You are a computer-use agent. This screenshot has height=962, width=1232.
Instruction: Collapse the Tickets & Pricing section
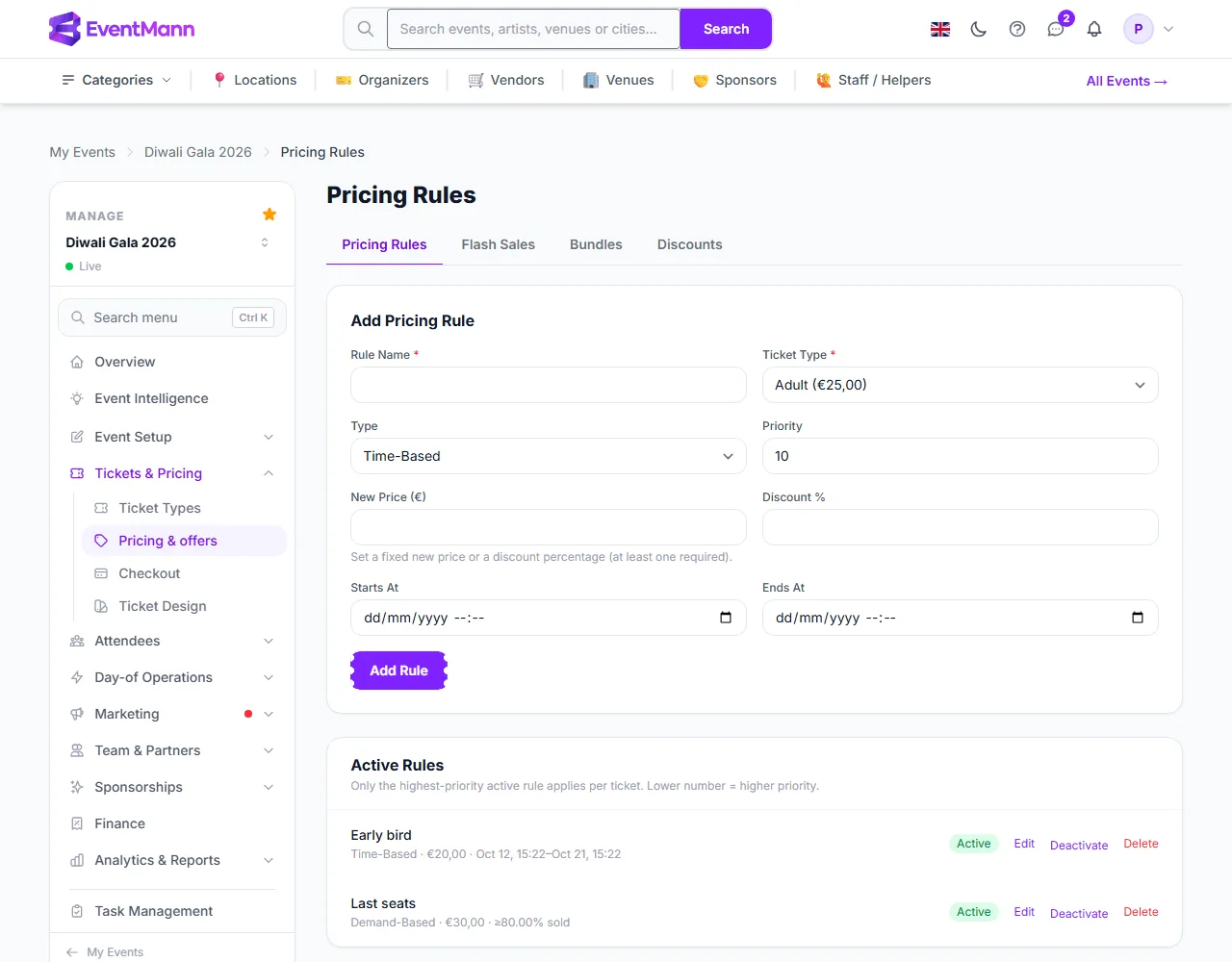(x=172, y=473)
